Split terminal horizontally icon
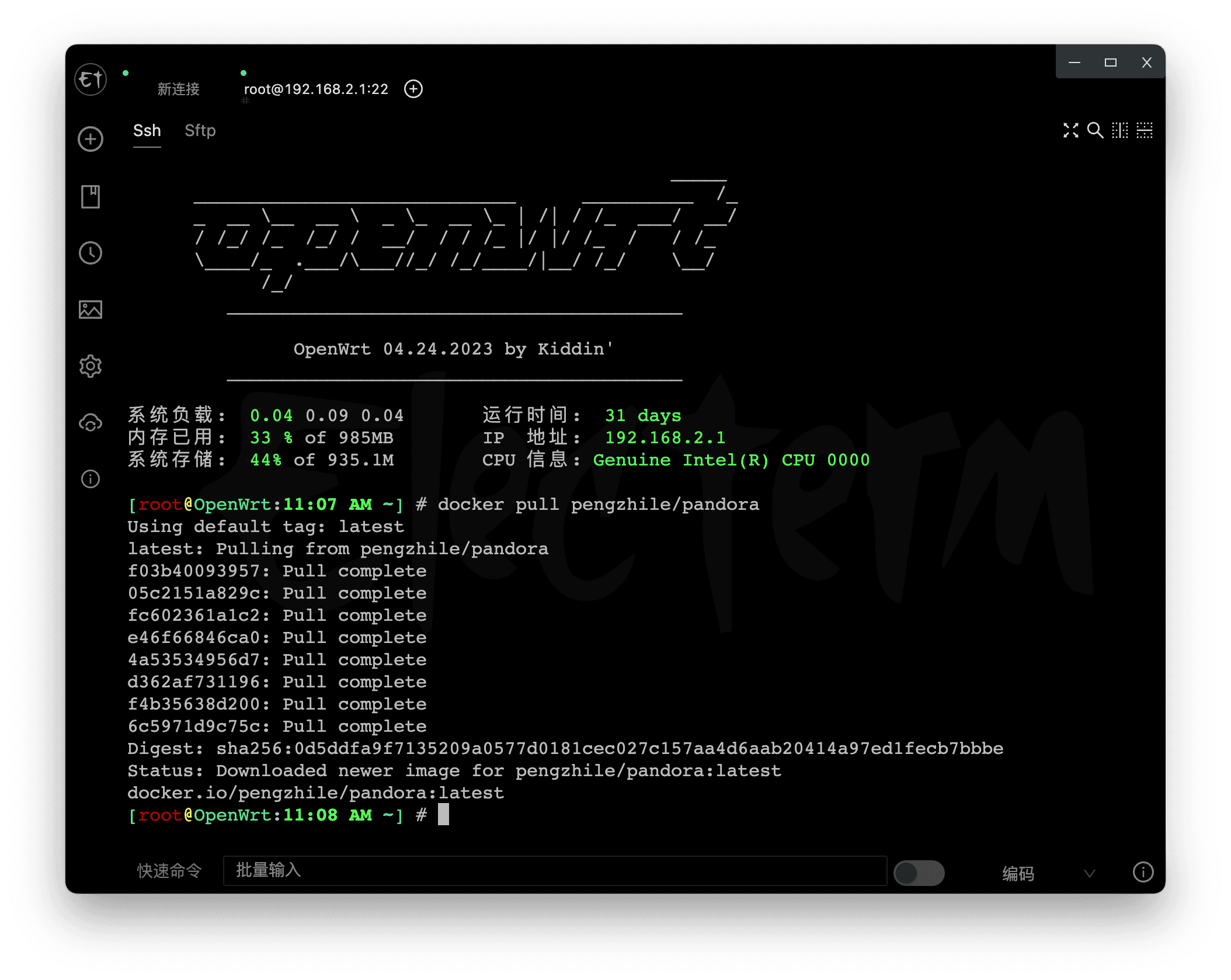 pos(1145,130)
